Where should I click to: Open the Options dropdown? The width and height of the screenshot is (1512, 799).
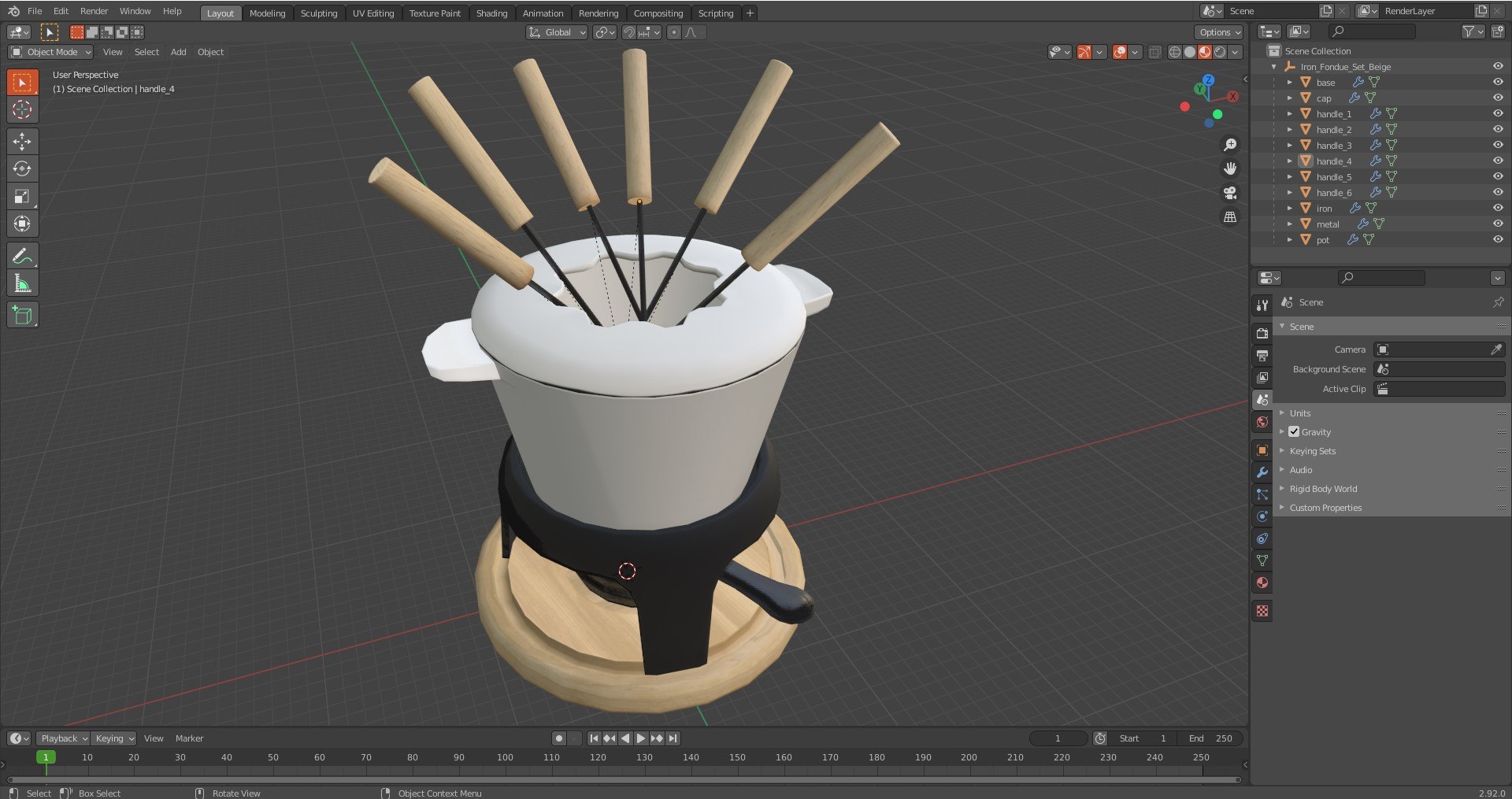[x=1219, y=32]
